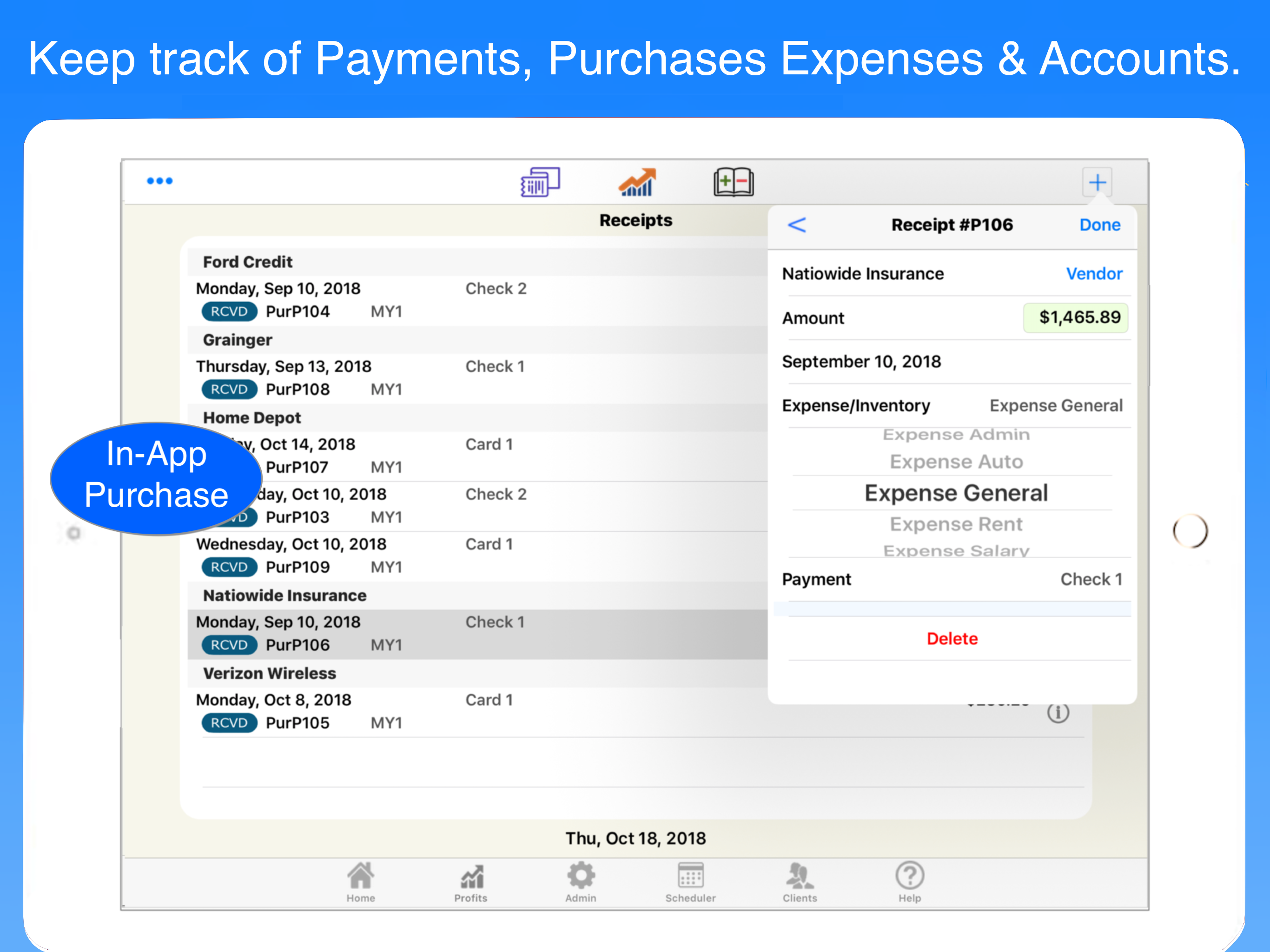Tap Done on Receipt #P106
Viewport: 1270px width, 952px height.
1099,225
